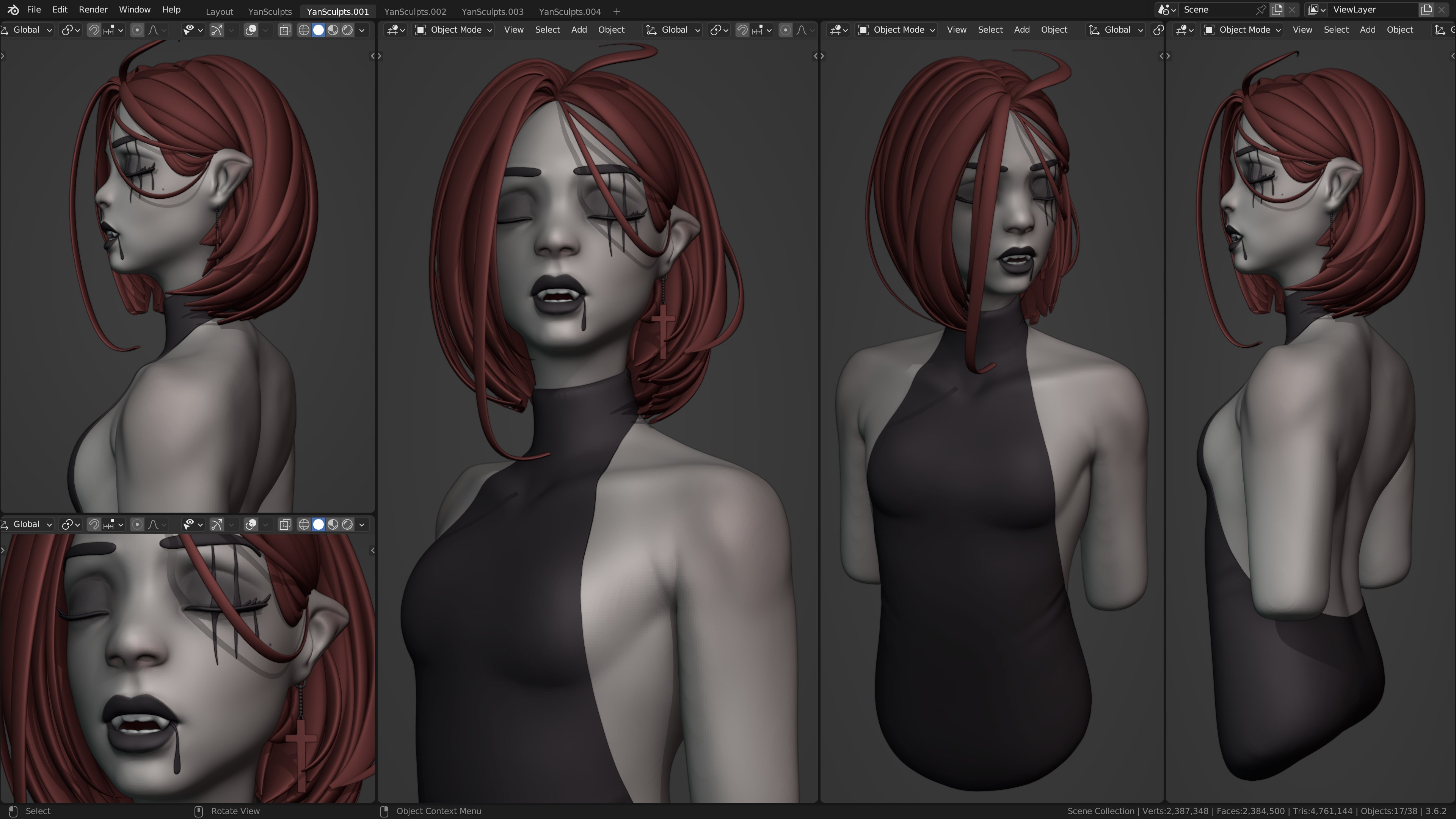
Task: Switch top-left viewport to material preview shading
Action: pos(333,30)
